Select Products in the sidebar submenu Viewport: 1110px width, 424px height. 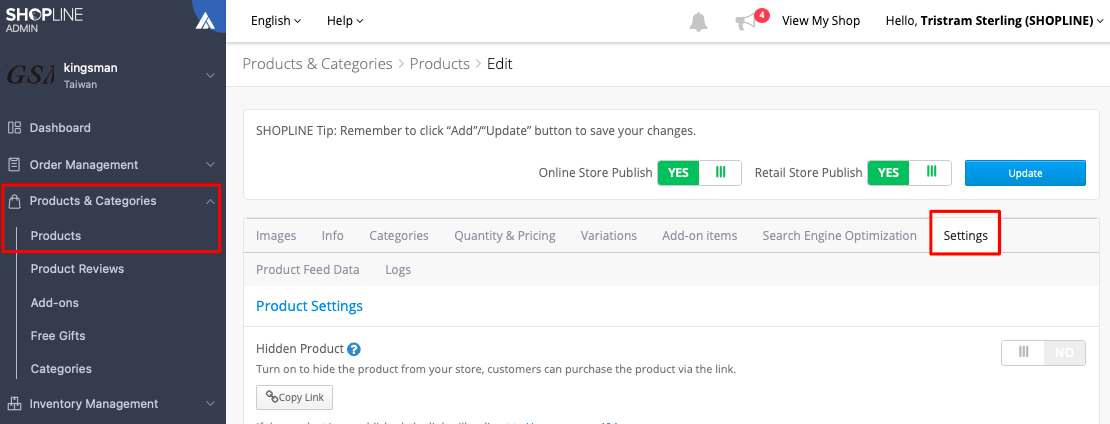click(56, 236)
